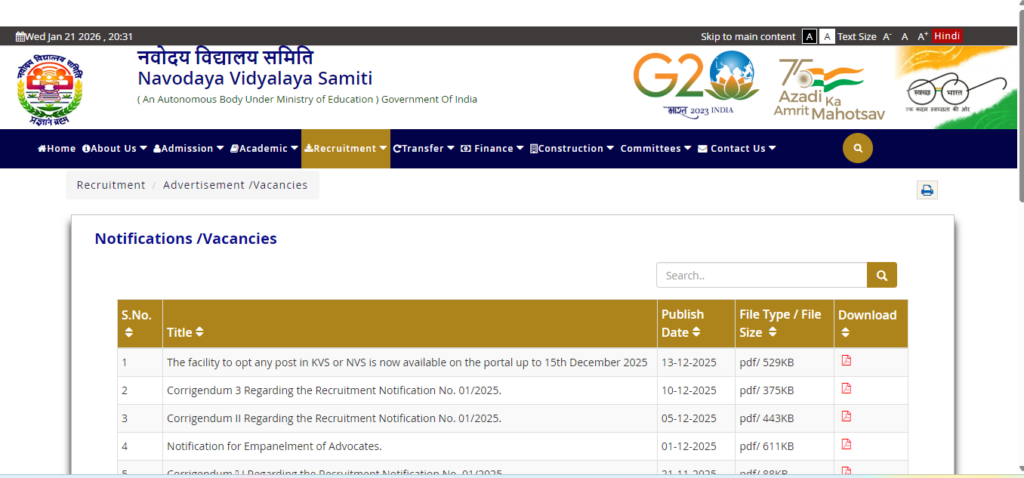Image resolution: width=1024 pixels, height=478 pixels.
Task: Click the Notifications /Vacancies heading
Action: click(185, 238)
